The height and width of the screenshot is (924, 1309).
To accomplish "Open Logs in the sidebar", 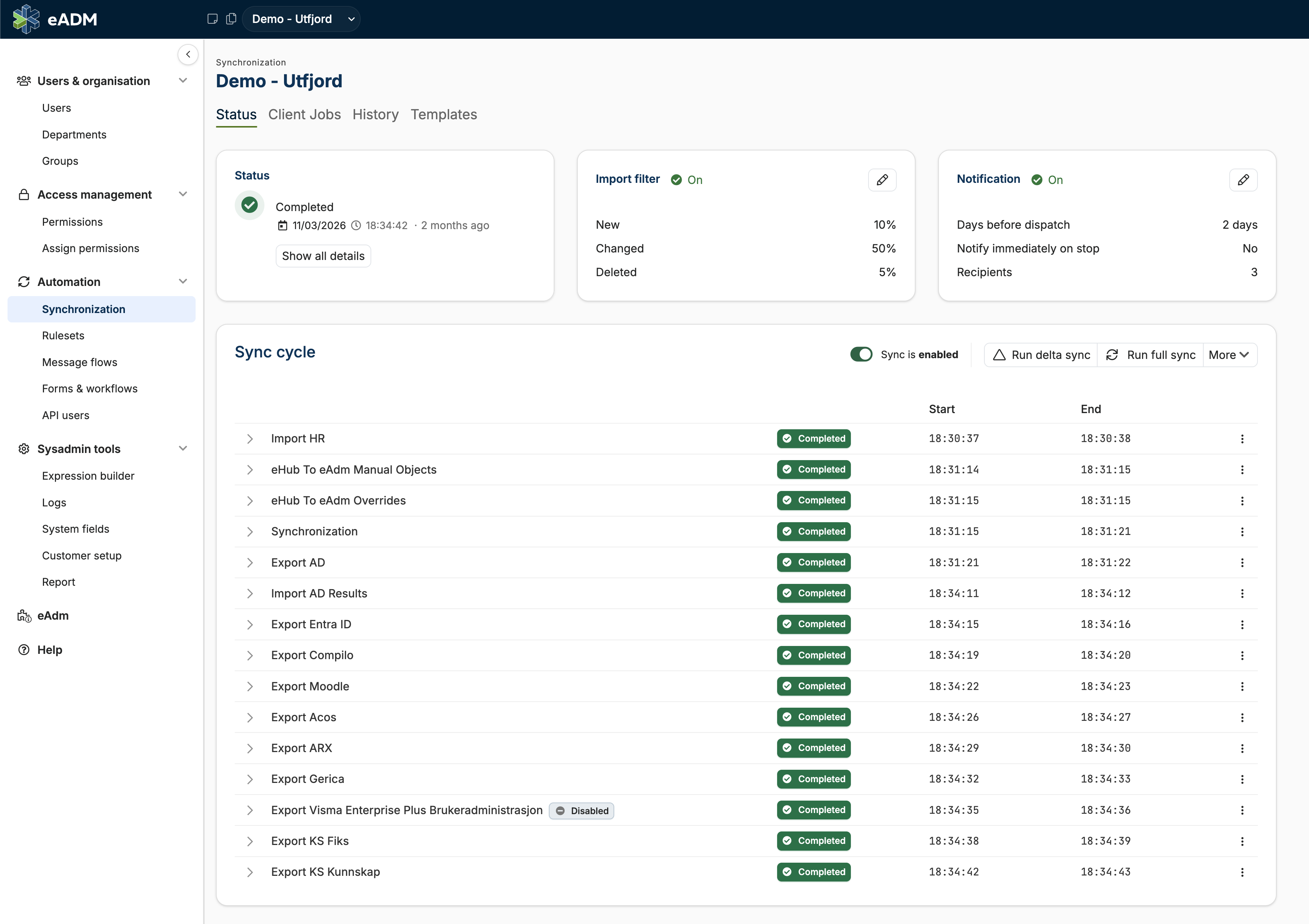I will pyautogui.click(x=54, y=503).
